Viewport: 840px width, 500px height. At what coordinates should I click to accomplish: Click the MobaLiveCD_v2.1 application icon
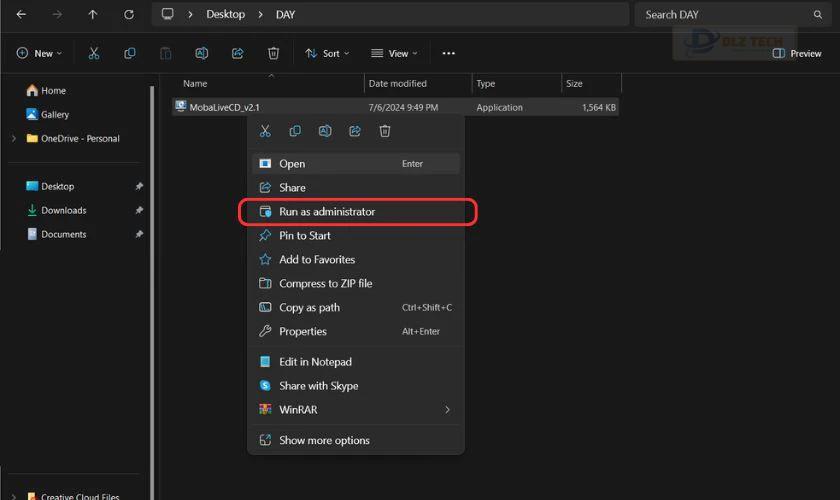click(x=181, y=106)
